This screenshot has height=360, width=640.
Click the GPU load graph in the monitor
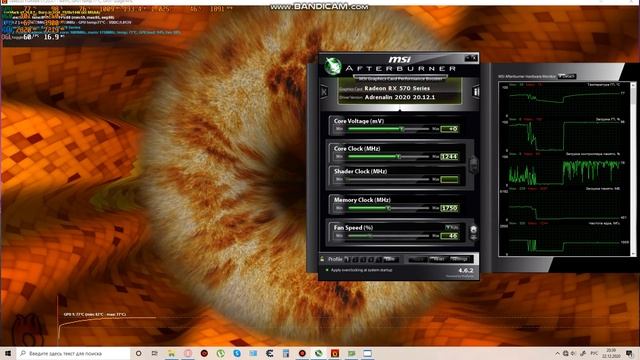[565, 136]
